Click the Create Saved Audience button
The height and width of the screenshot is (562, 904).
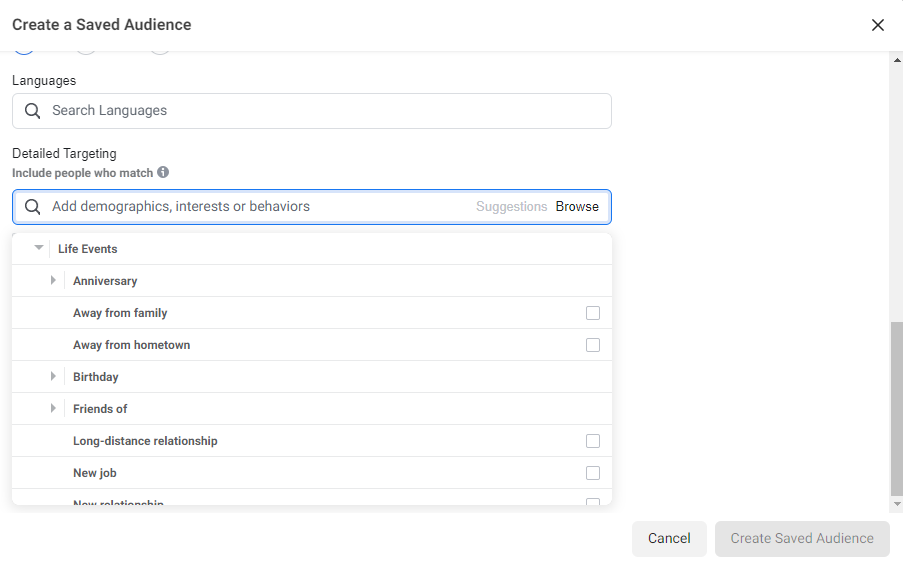pos(802,538)
